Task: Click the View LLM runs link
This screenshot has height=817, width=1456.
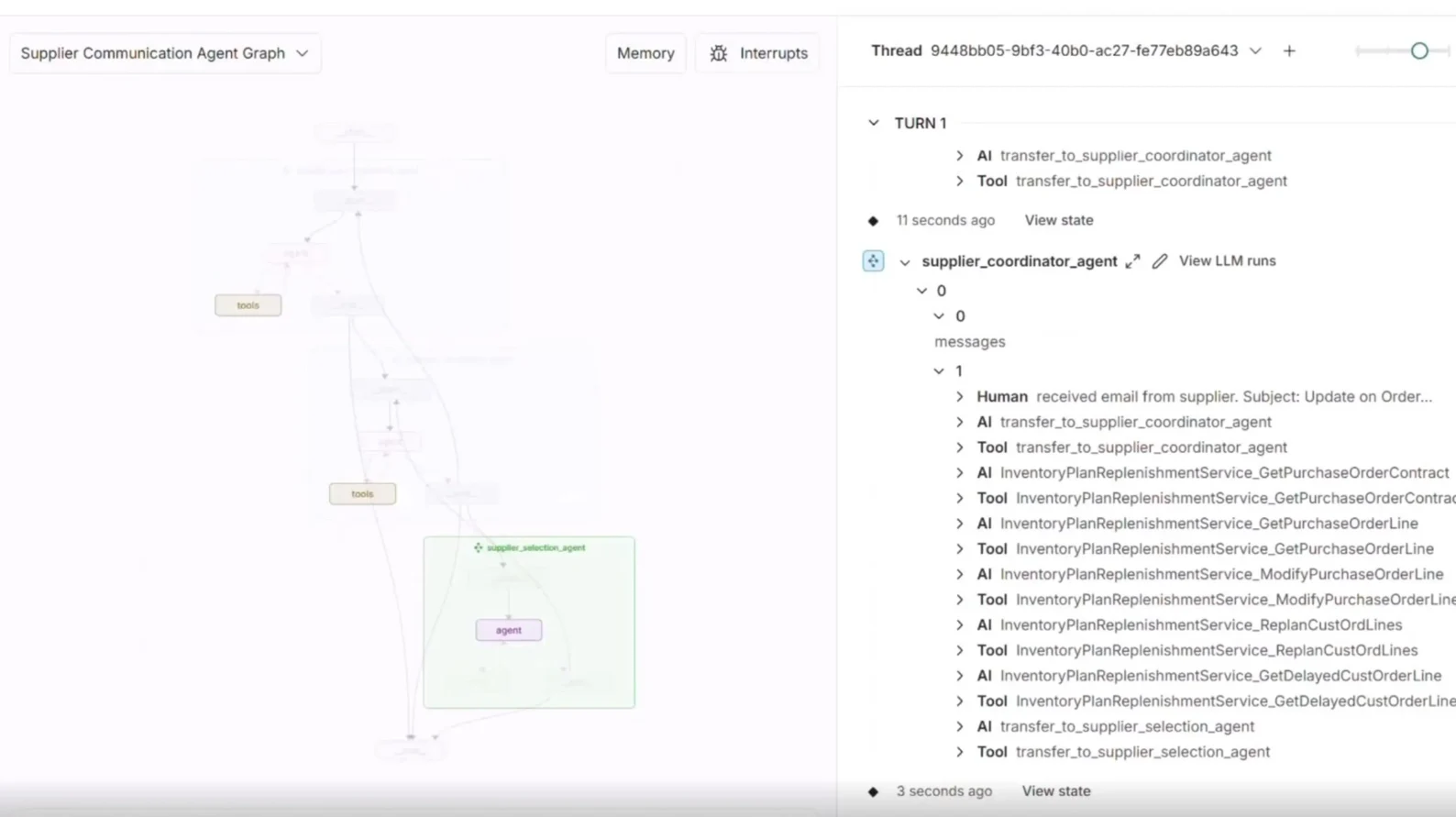Action: (x=1227, y=260)
